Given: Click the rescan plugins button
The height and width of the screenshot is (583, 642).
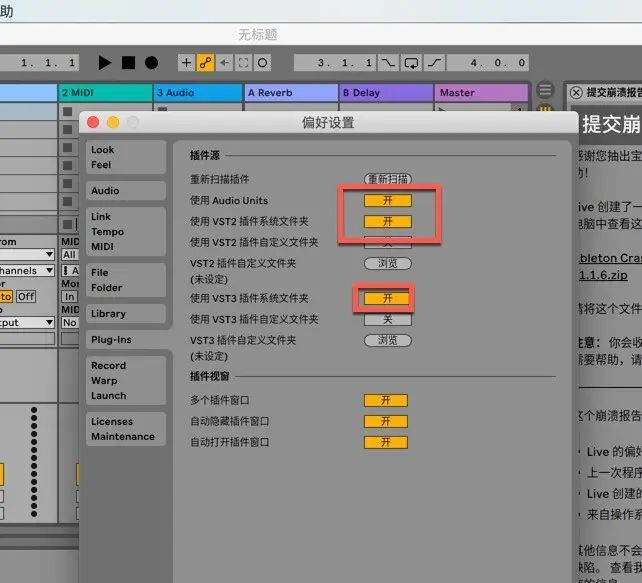Looking at the screenshot, I should 388,179.
